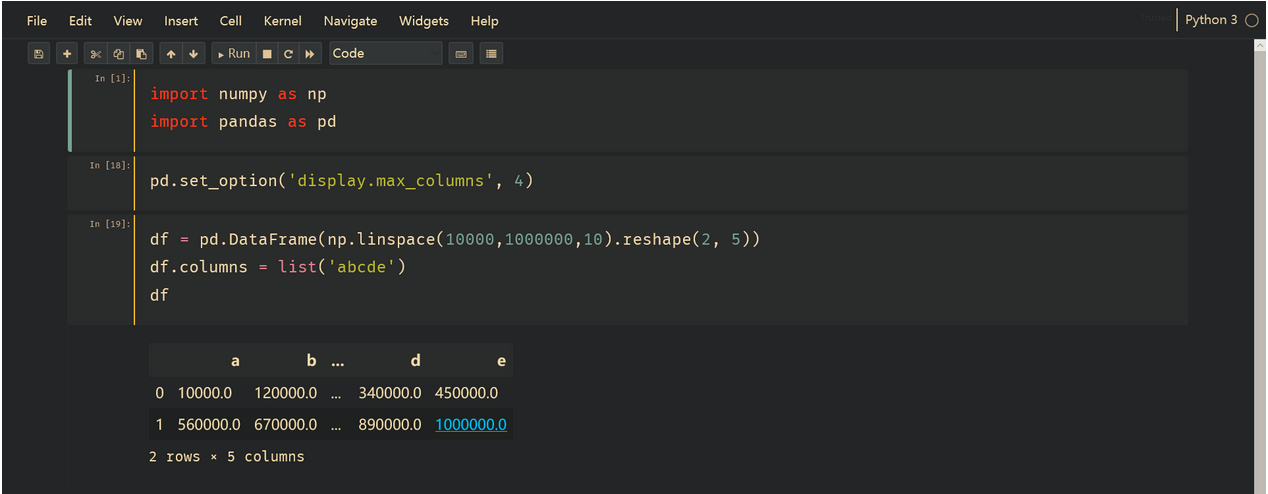Open the Widgets menu
Viewport: 1268px width, 494px height.
coord(424,21)
